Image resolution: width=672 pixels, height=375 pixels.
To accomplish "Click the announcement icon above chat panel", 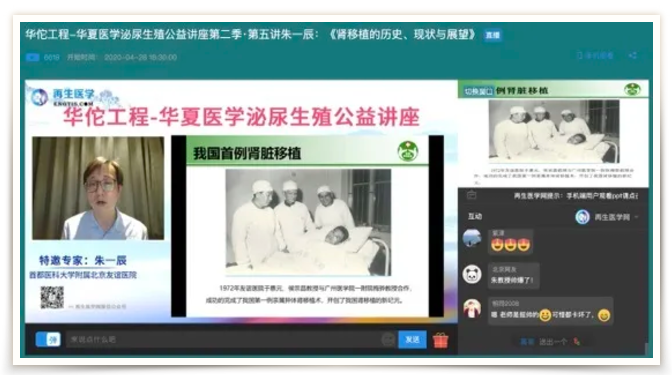I will (x=471, y=195).
